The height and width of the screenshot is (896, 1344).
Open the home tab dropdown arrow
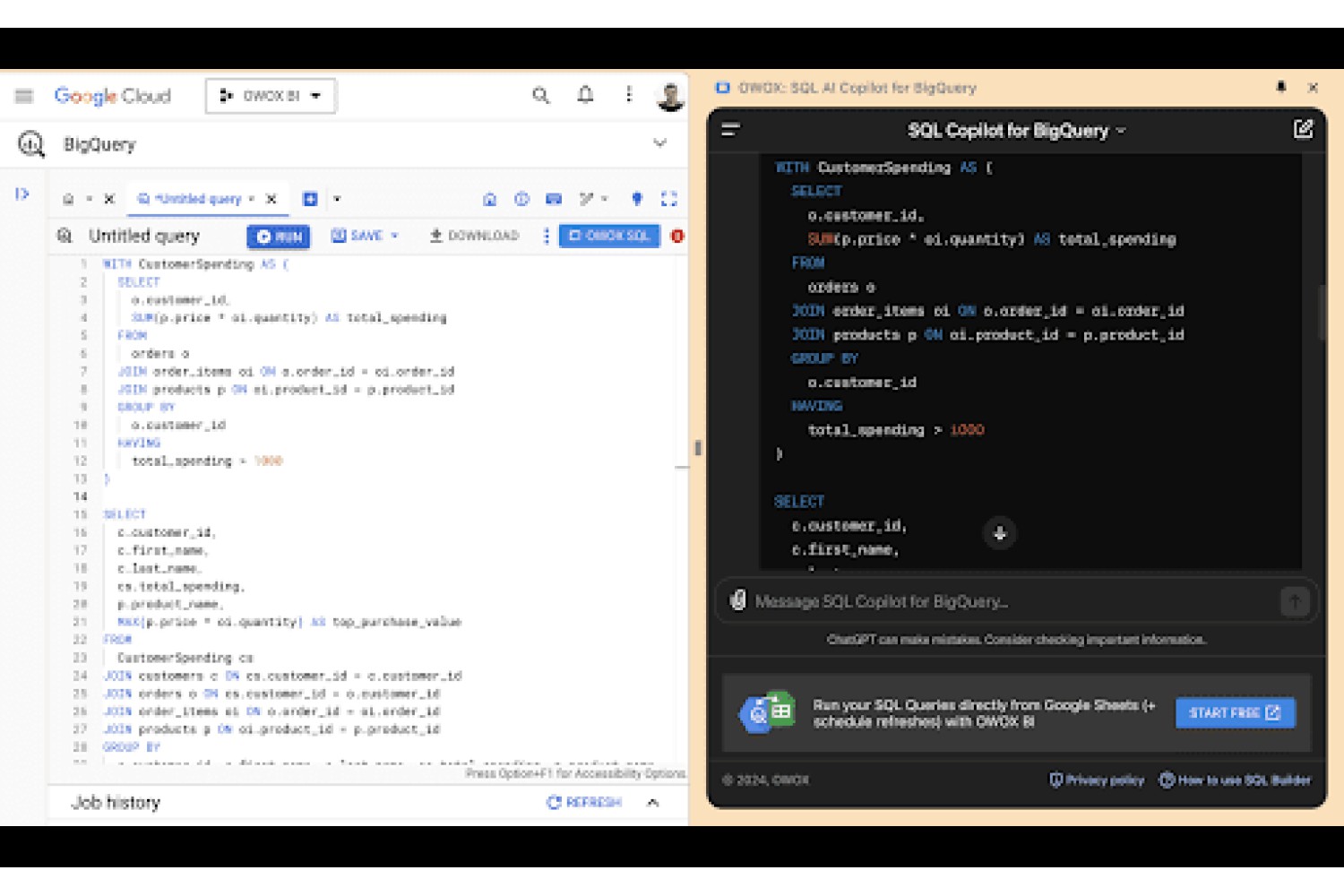point(89,199)
